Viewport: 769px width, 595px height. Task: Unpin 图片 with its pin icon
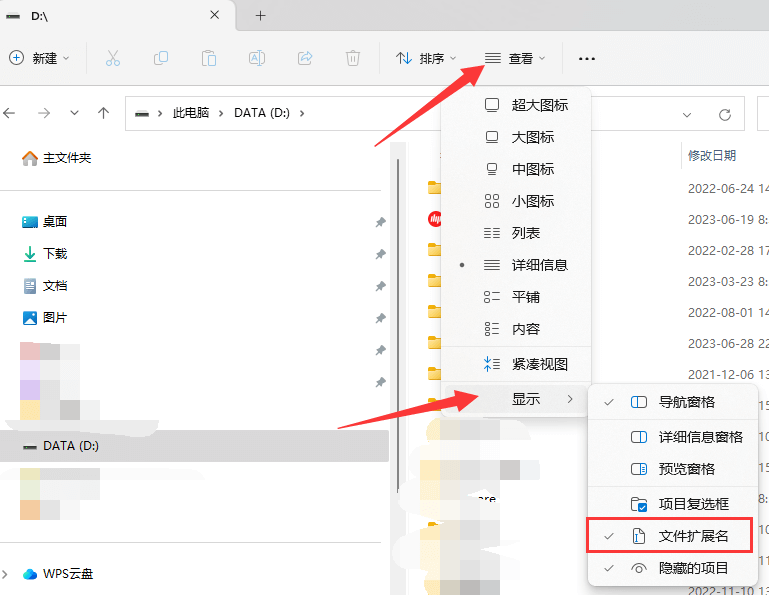[x=381, y=318]
